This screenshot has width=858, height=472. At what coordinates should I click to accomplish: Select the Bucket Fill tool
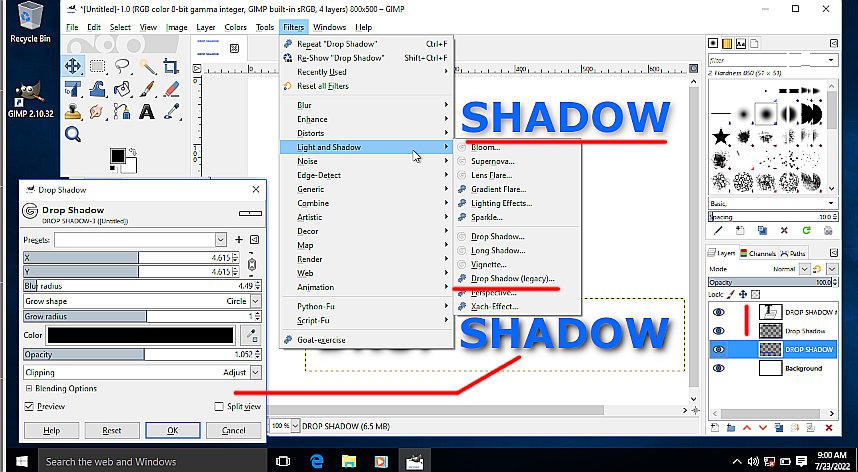click(122, 89)
